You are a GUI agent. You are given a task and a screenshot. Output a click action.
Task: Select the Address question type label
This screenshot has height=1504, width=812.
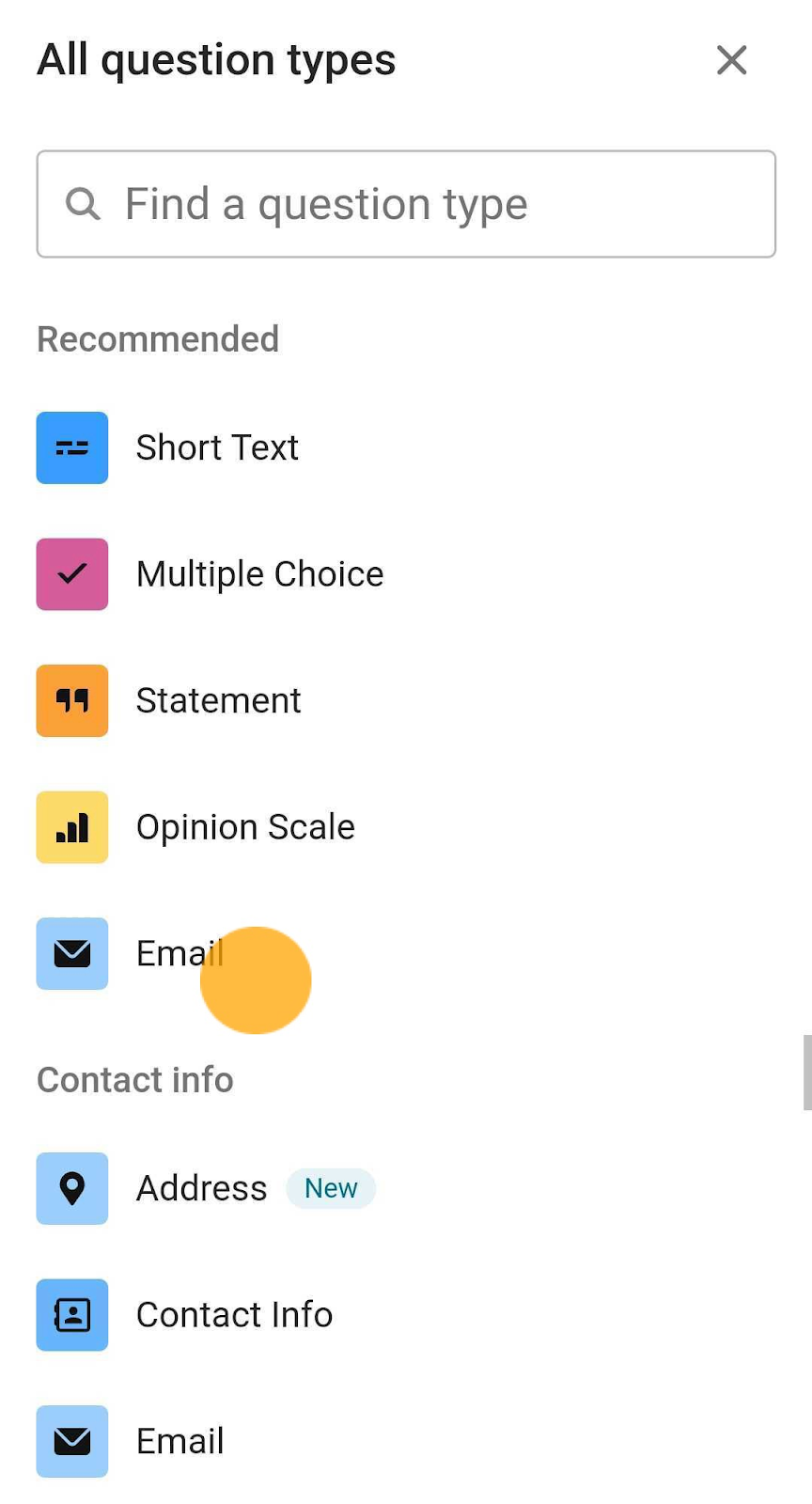tap(201, 1188)
